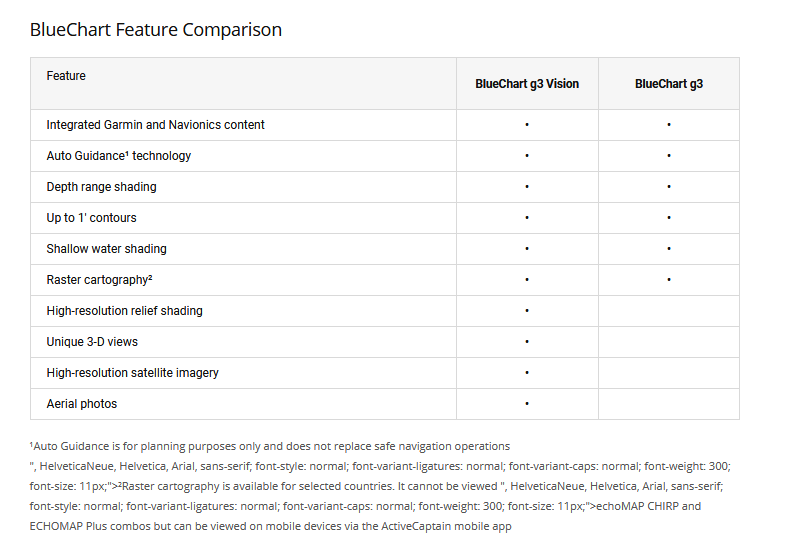Click the Aerial photos row label

pyautogui.click(x=81, y=404)
